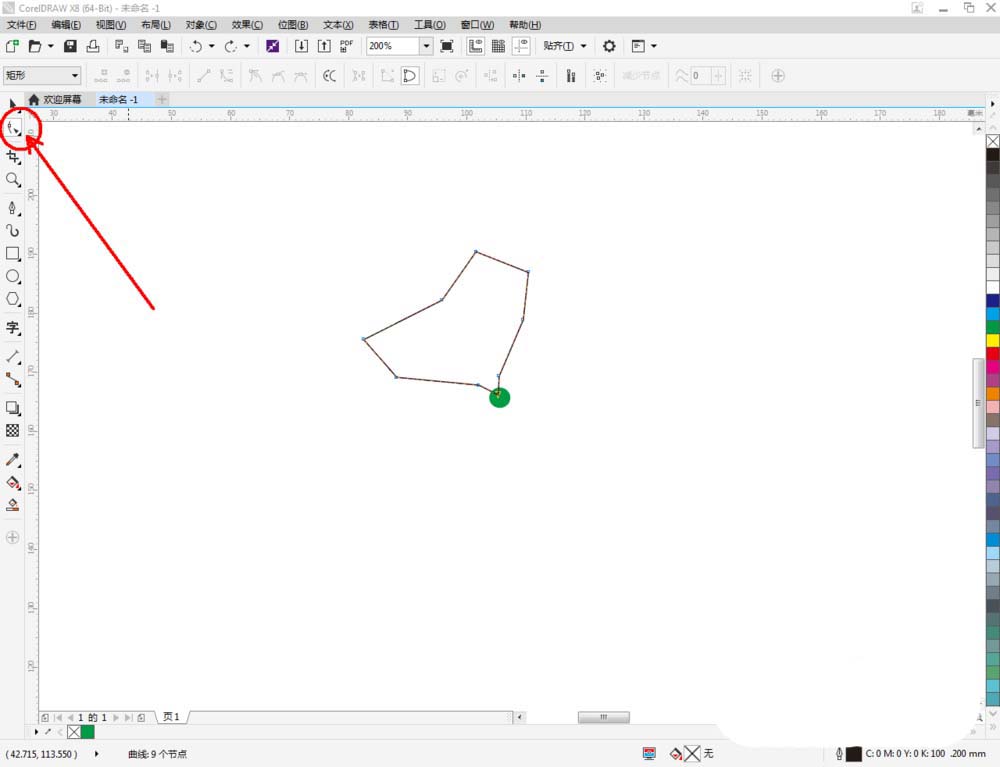This screenshot has width=1000, height=767.
Task: Open the 200% zoom level dropdown
Action: tap(426, 46)
